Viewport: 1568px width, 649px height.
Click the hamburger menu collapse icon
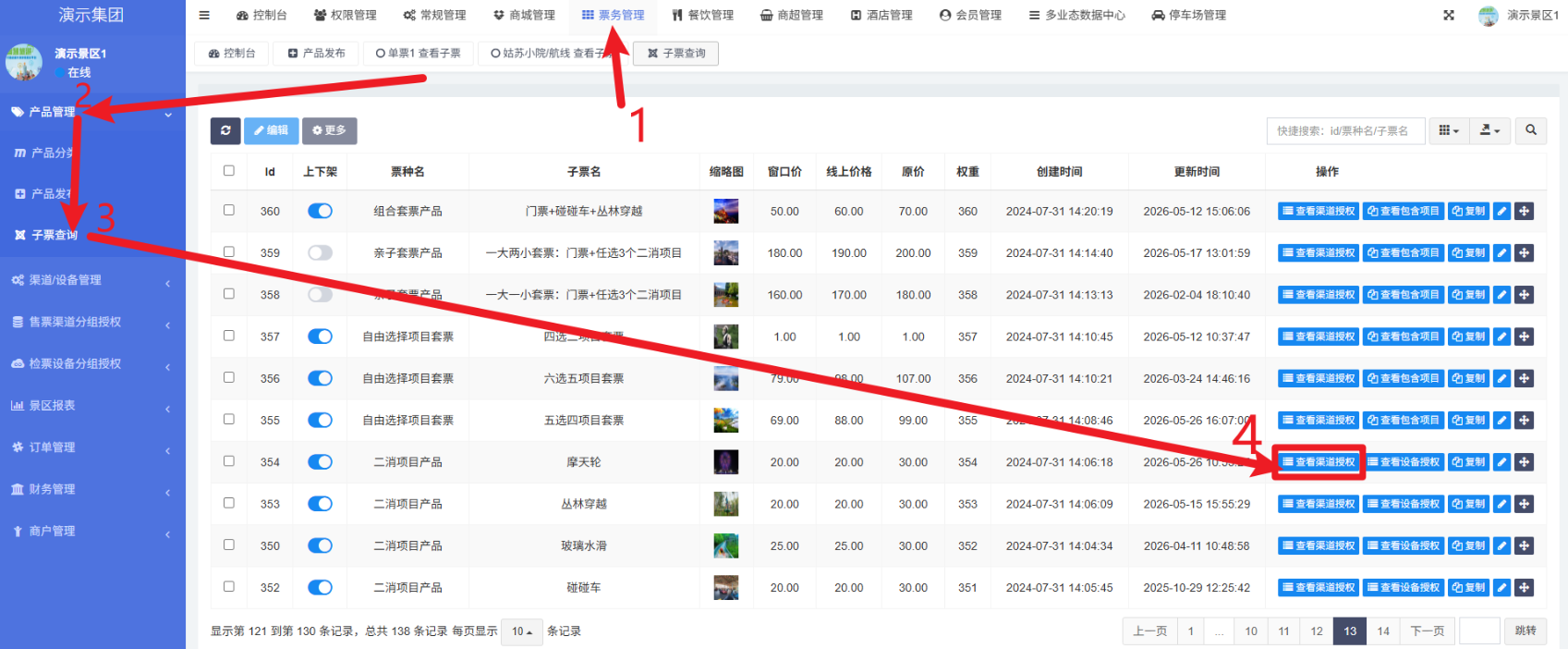(204, 15)
